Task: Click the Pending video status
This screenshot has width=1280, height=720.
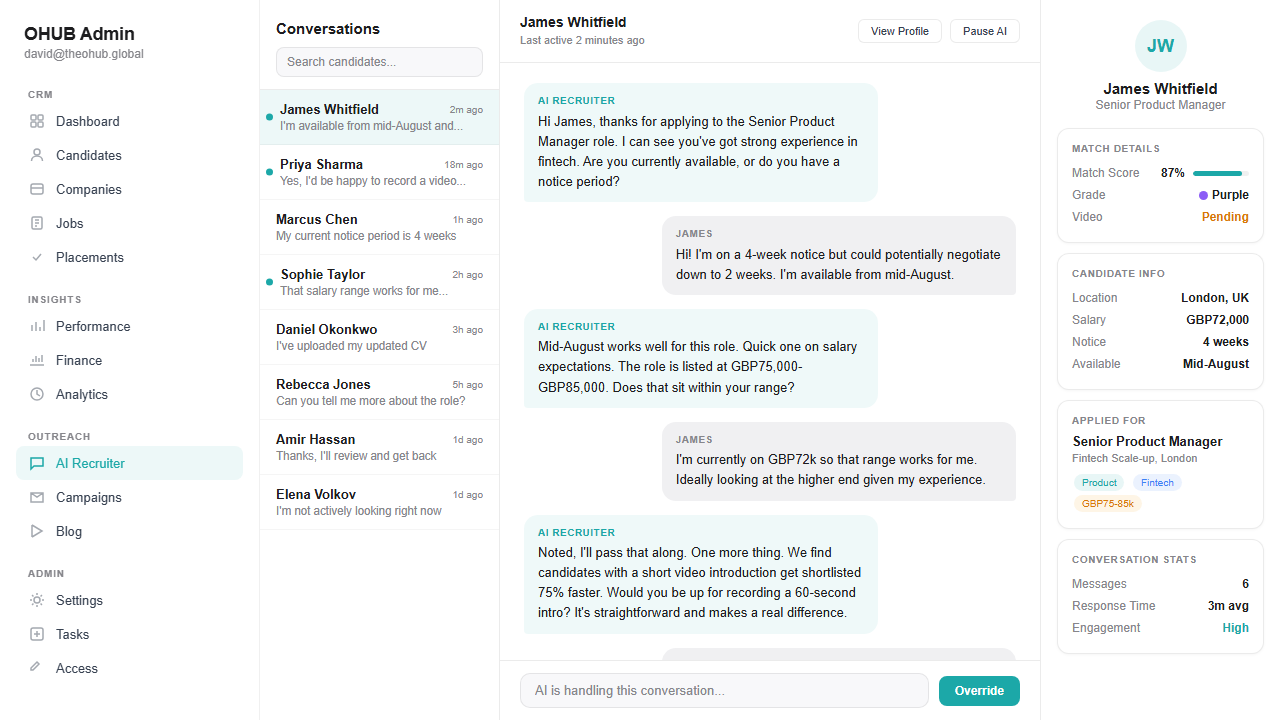Action: 1225,217
